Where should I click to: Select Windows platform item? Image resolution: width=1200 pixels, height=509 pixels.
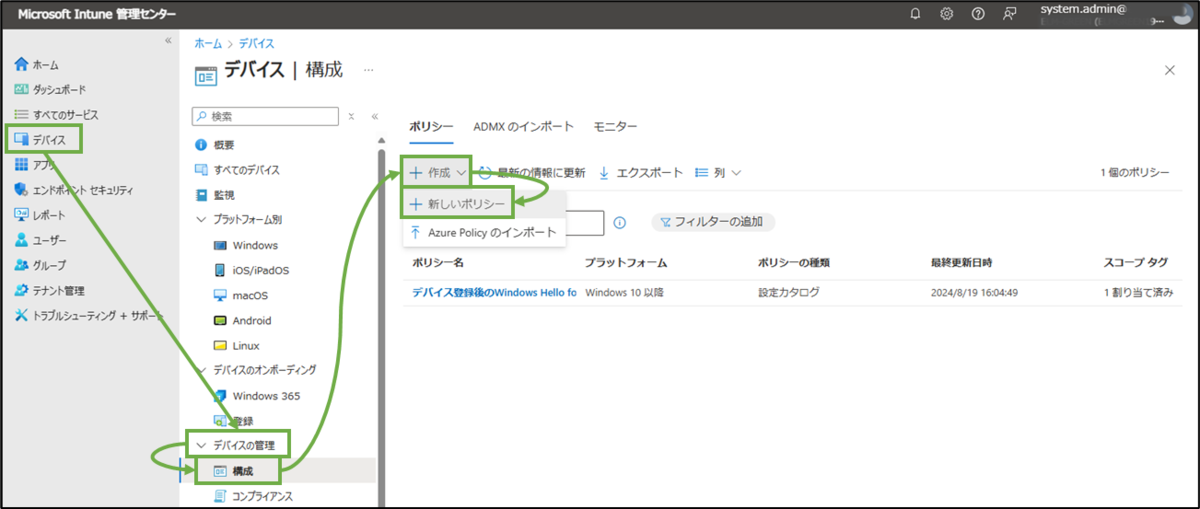point(246,245)
